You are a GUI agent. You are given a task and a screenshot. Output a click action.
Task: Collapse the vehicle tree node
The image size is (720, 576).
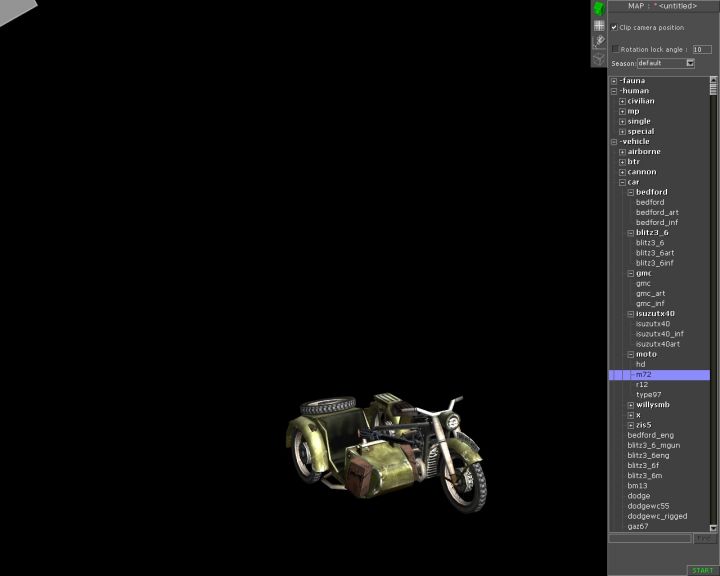(614, 142)
